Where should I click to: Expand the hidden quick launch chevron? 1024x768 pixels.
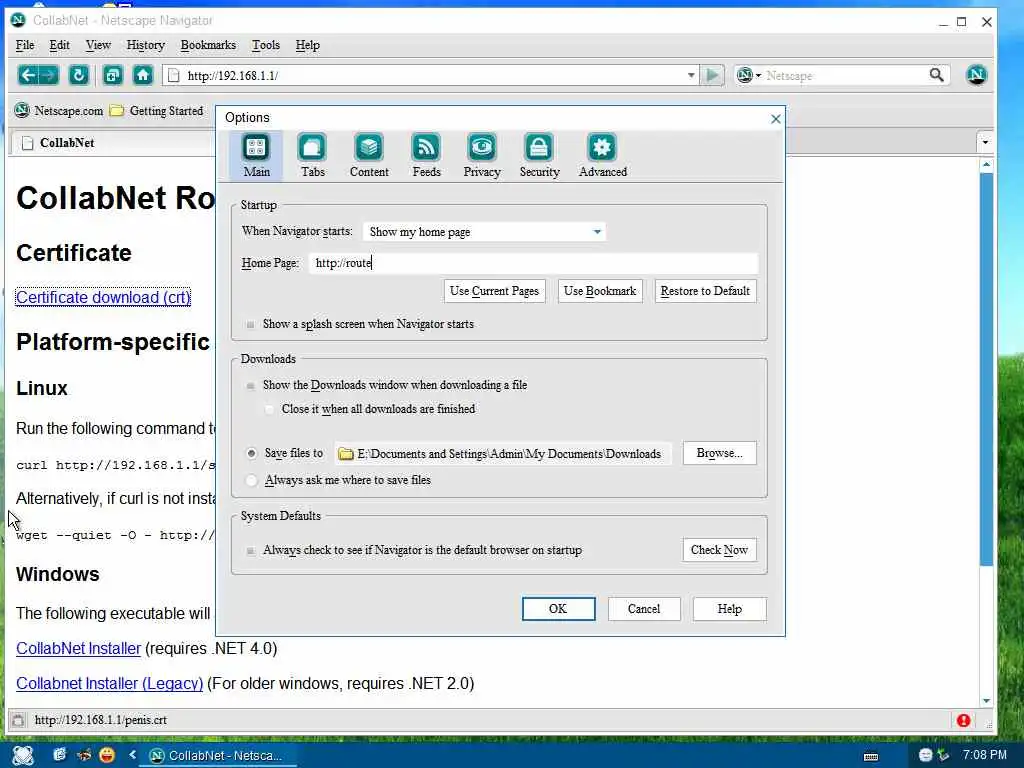pos(133,755)
